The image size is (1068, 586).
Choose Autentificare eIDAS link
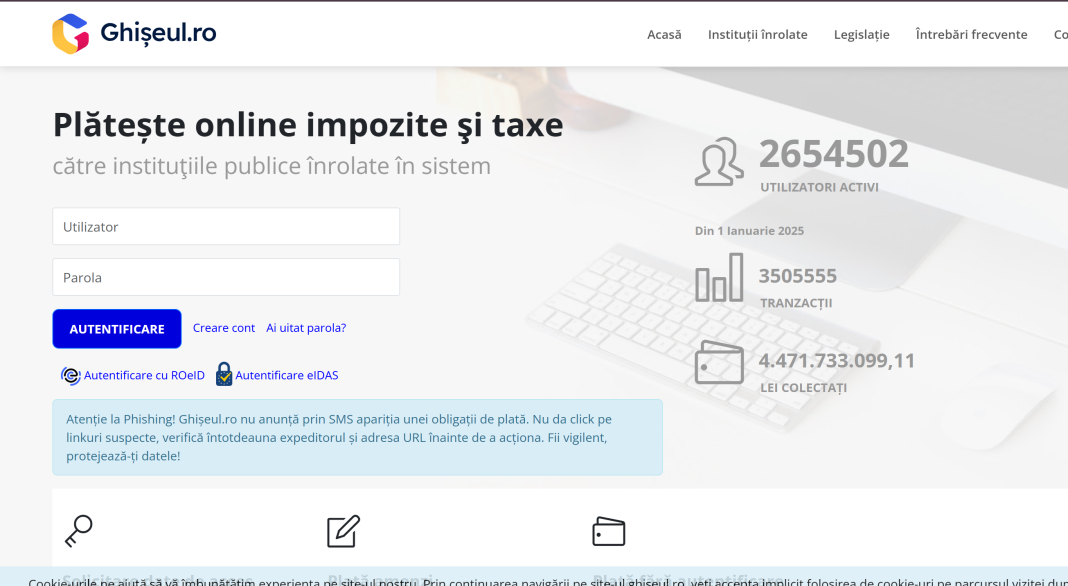287,375
